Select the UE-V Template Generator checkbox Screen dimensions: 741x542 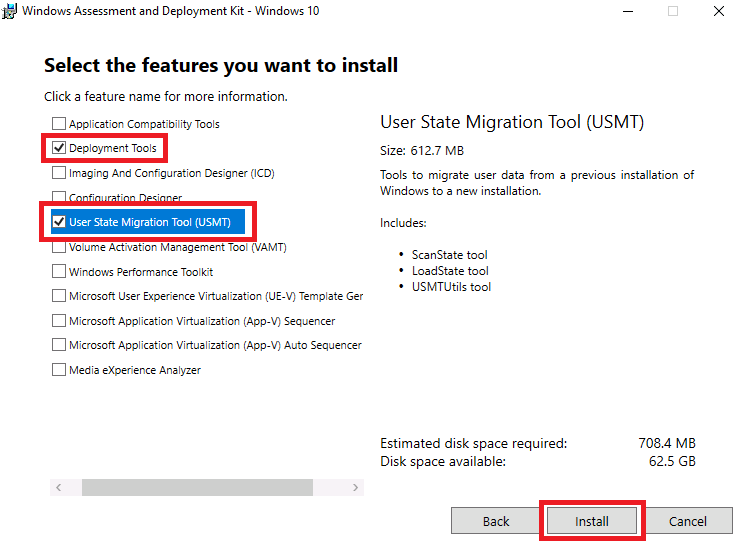59,296
